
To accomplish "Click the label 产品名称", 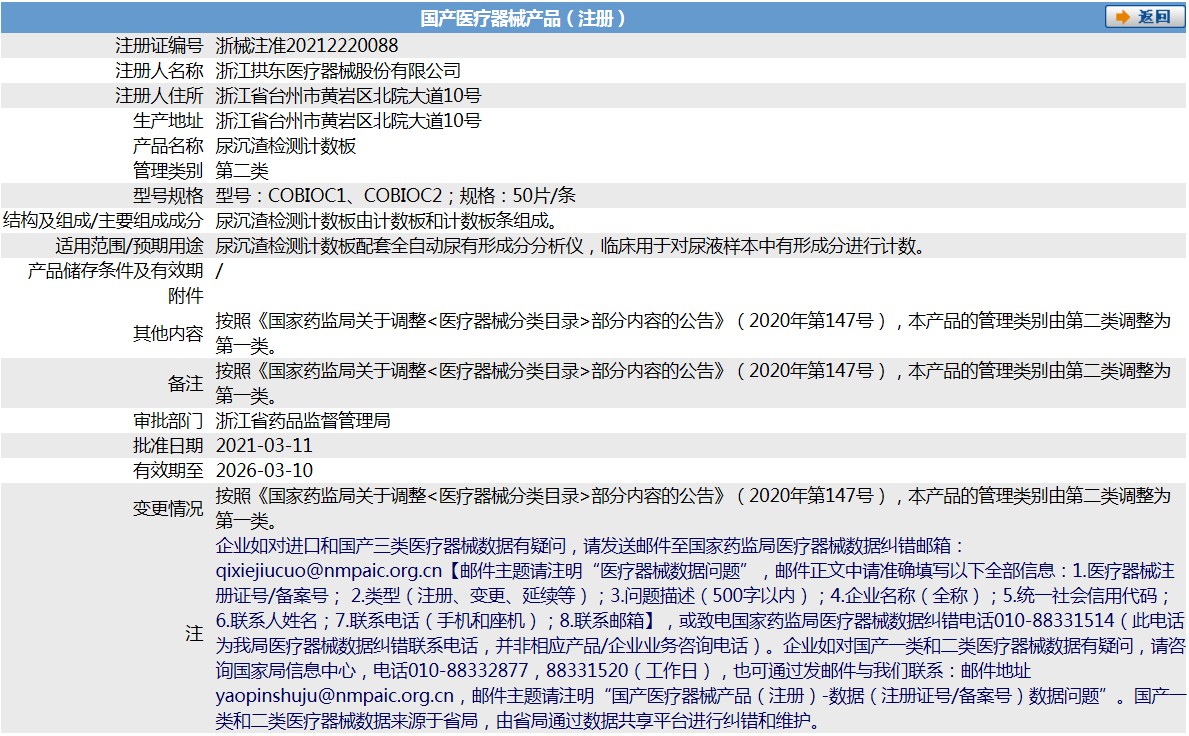I will (168, 146).
